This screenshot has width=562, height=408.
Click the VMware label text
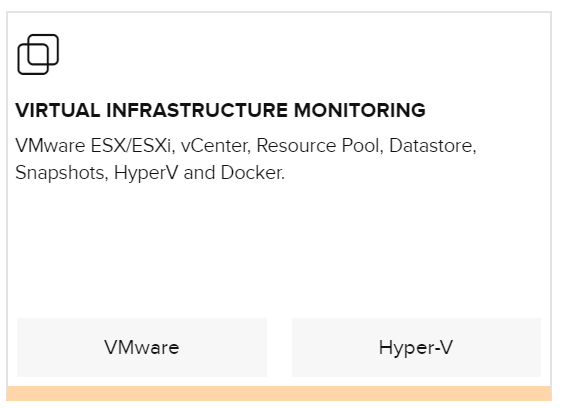point(142,347)
